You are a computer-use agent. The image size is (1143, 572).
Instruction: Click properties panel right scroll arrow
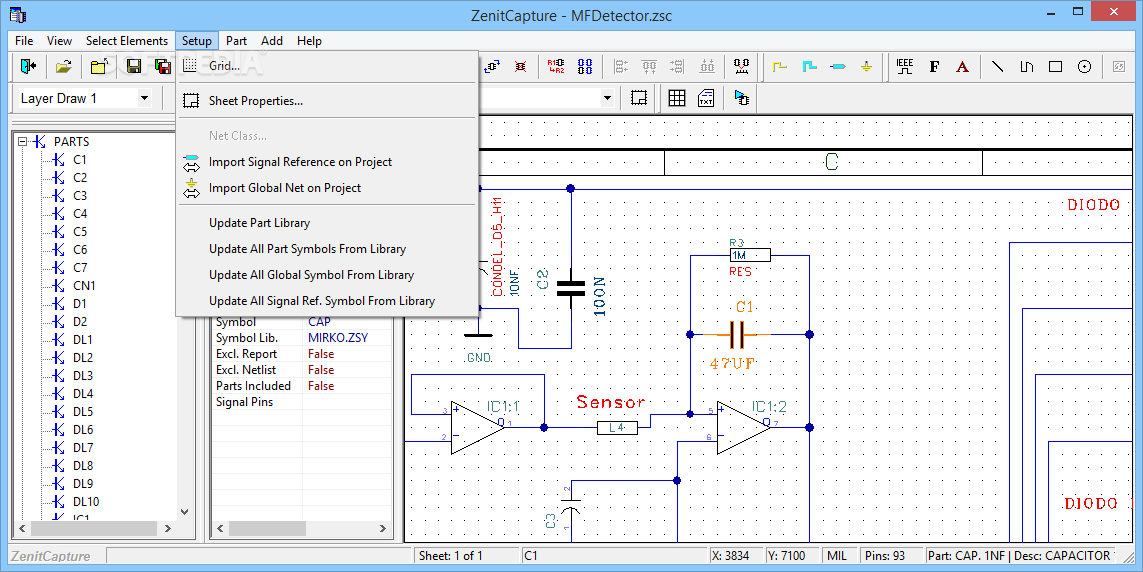pyautogui.click(x=383, y=528)
